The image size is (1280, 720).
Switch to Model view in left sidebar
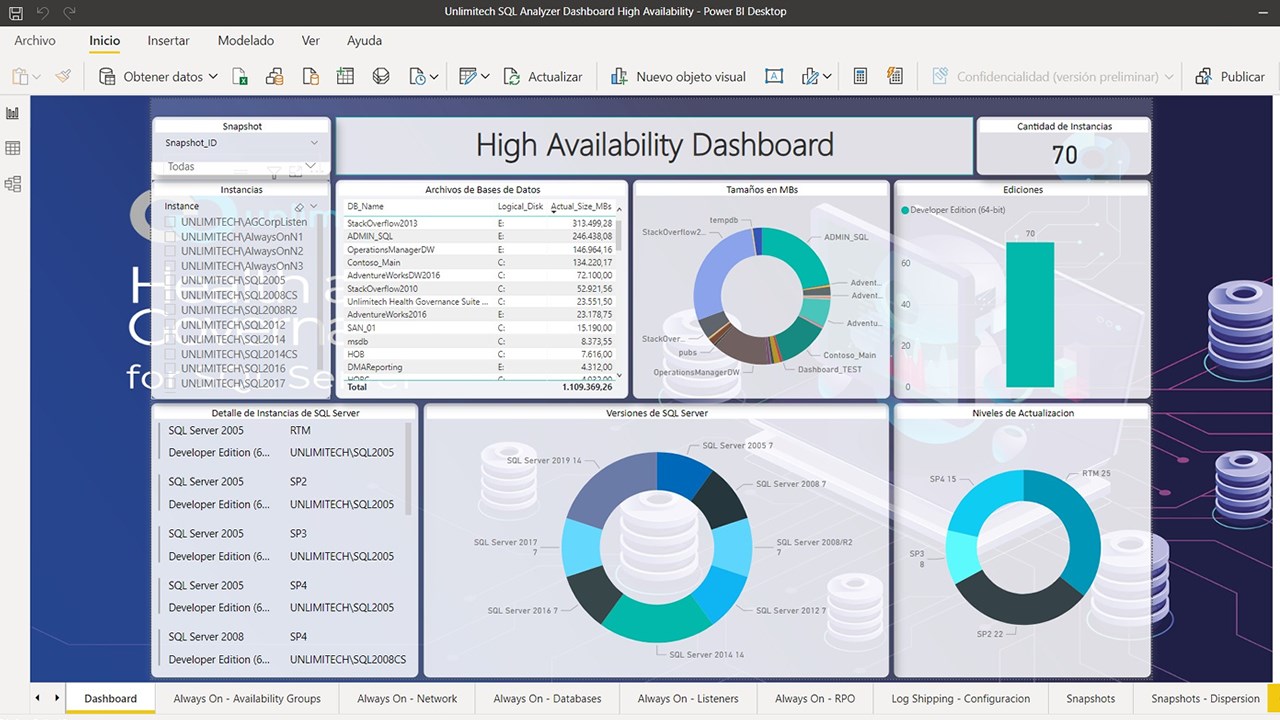coord(13,184)
